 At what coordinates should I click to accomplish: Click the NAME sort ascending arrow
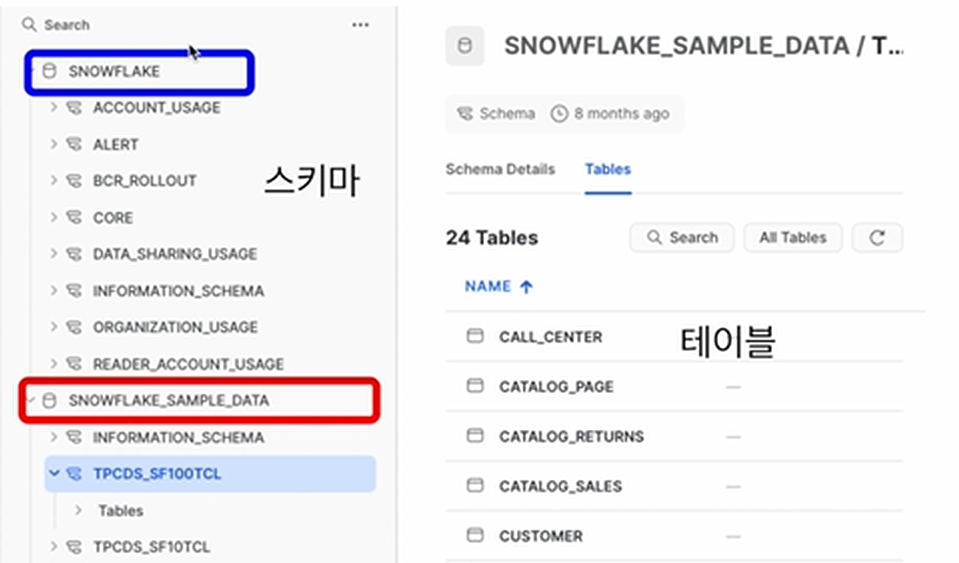(526, 287)
